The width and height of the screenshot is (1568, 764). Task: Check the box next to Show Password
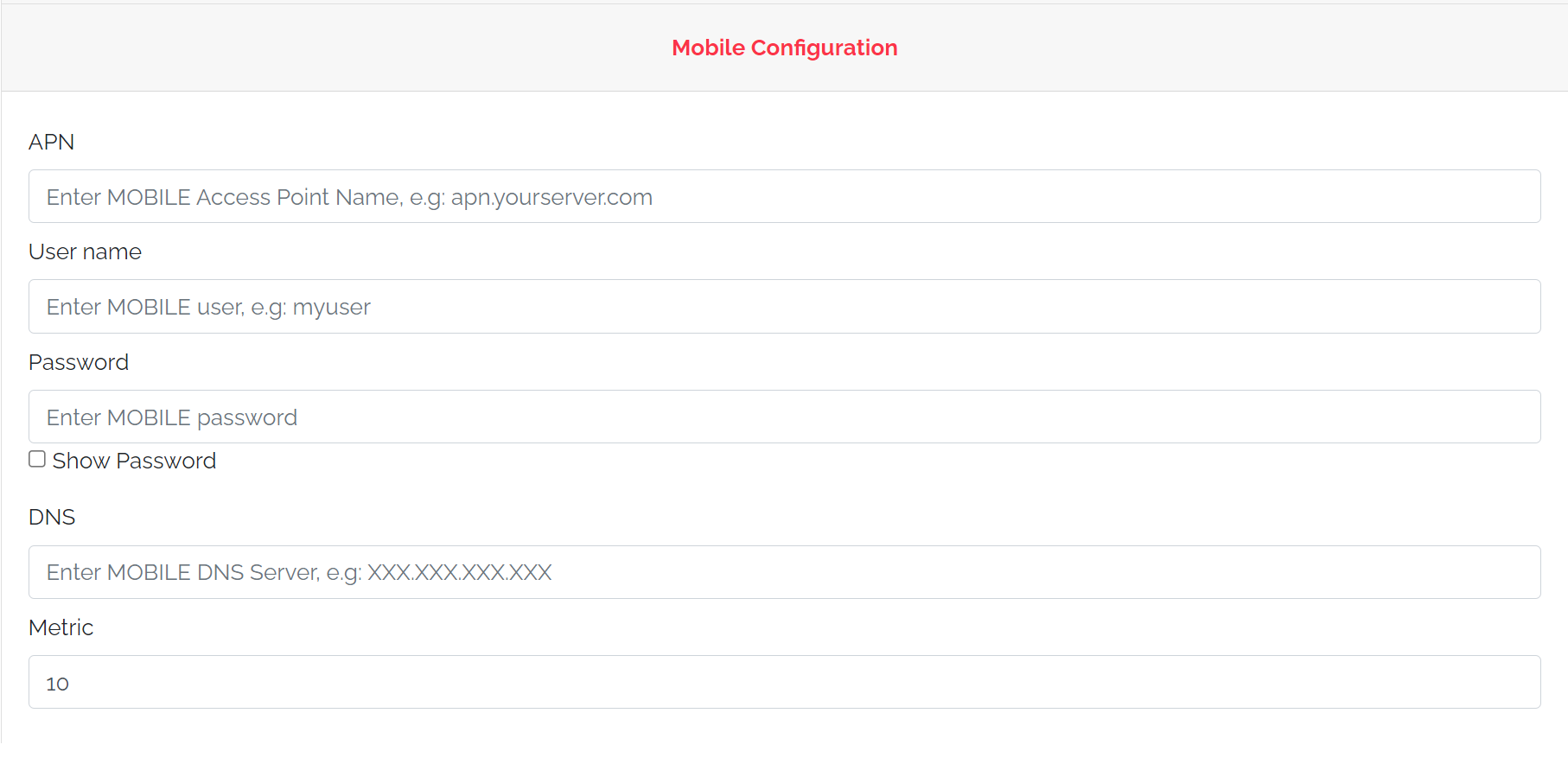click(x=36, y=458)
